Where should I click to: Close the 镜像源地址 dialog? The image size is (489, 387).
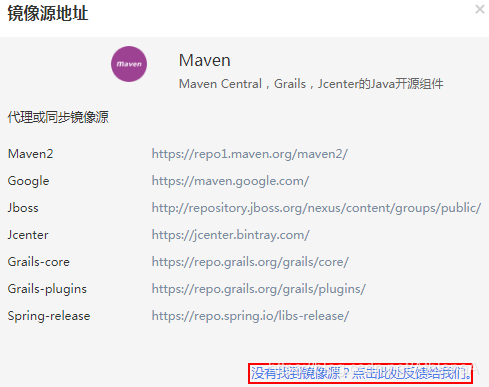pos(480,9)
